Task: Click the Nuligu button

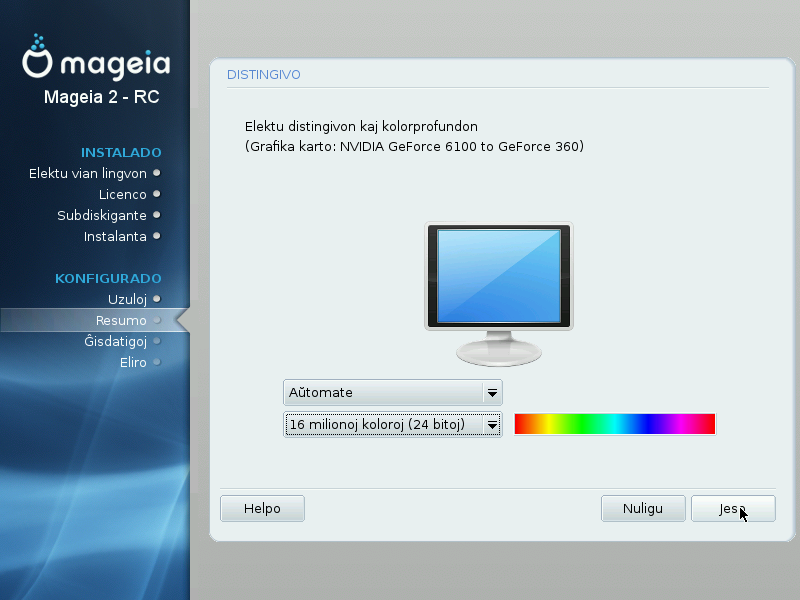Action: click(x=643, y=508)
